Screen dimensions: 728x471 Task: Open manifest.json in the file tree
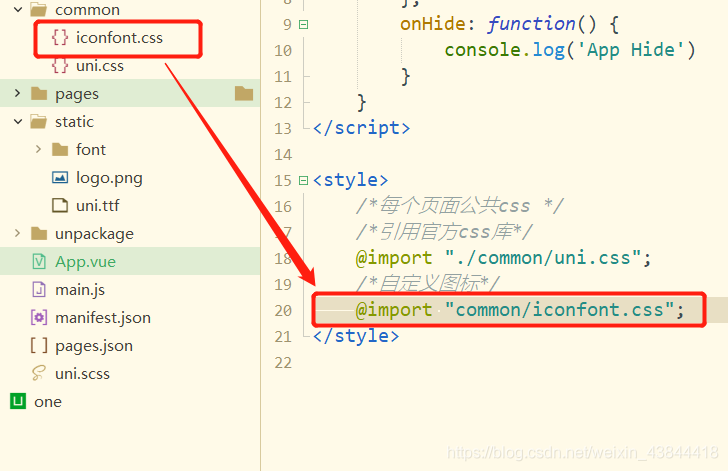click(103, 318)
